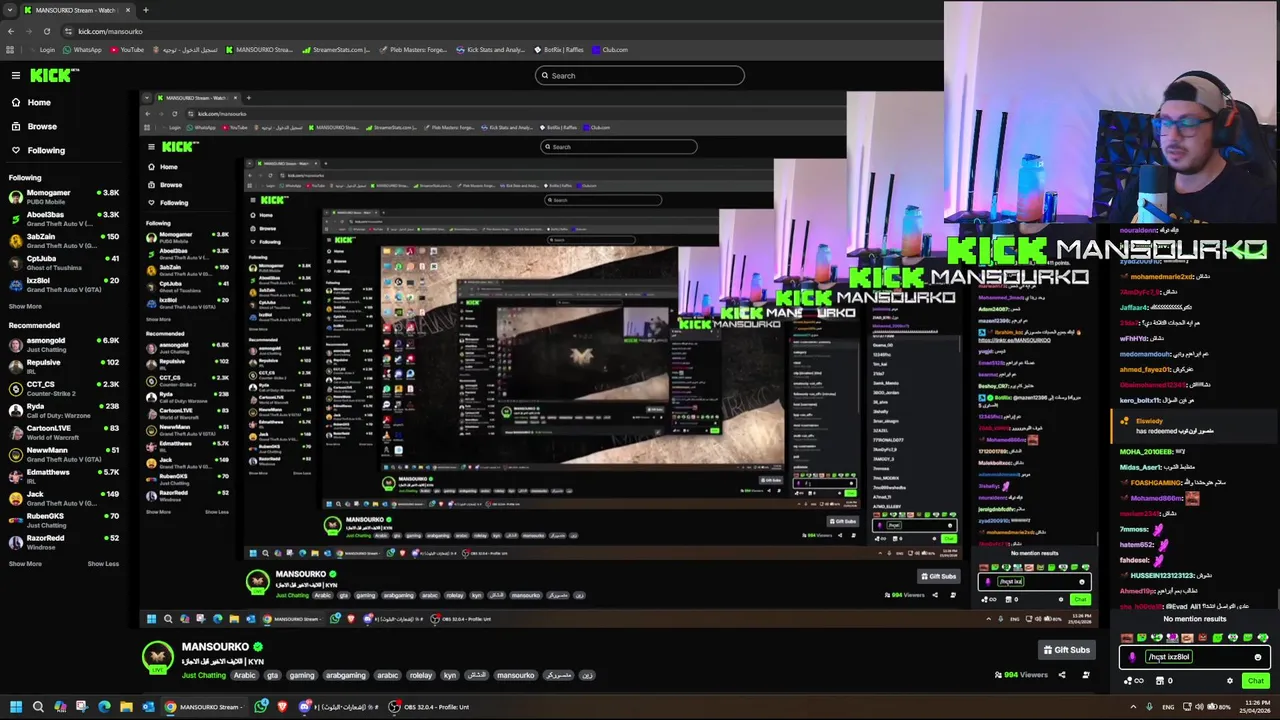Viewport: 1280px width, 720px height.
Task: Click RazorRedd avatar icon
Action: coord(16,542)
